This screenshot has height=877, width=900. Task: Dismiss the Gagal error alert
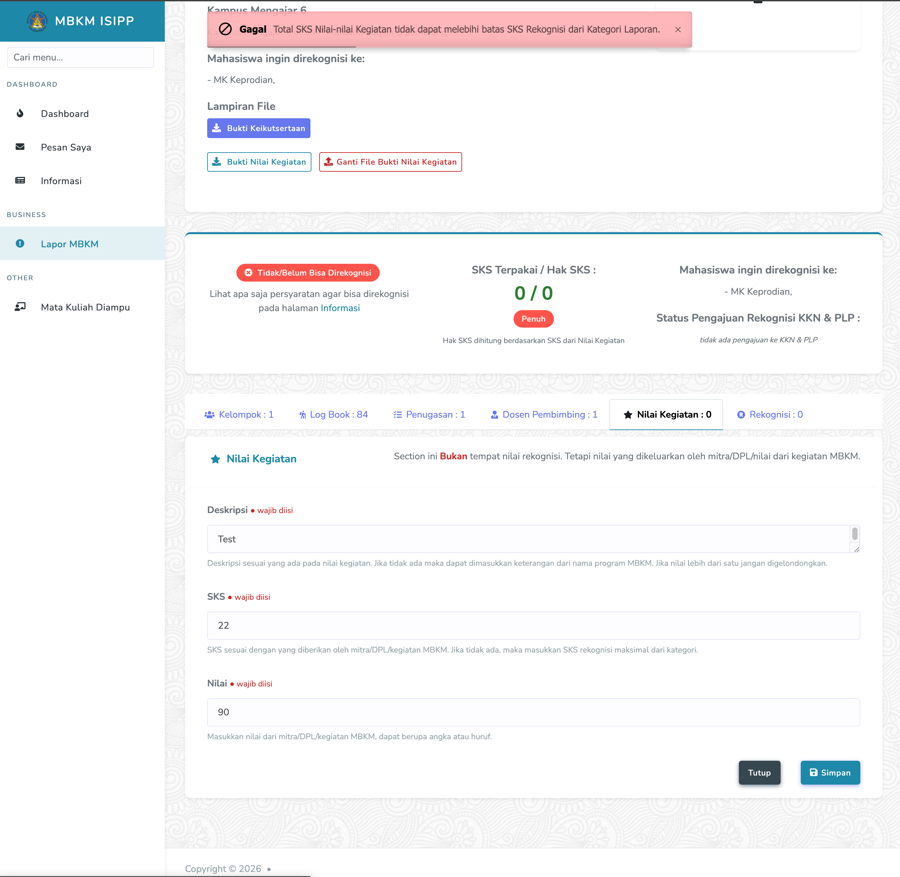(677, 30)
